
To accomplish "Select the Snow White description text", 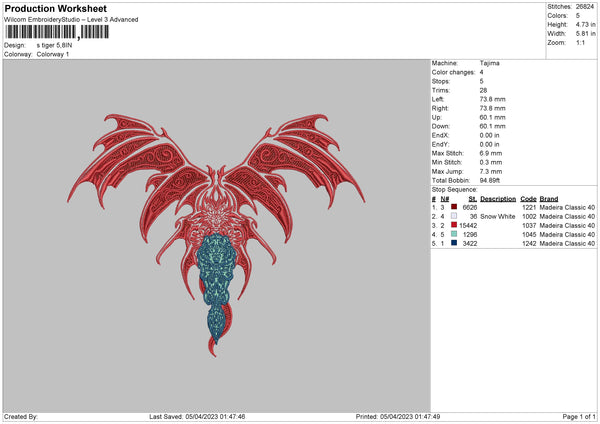I will point(497,216).
